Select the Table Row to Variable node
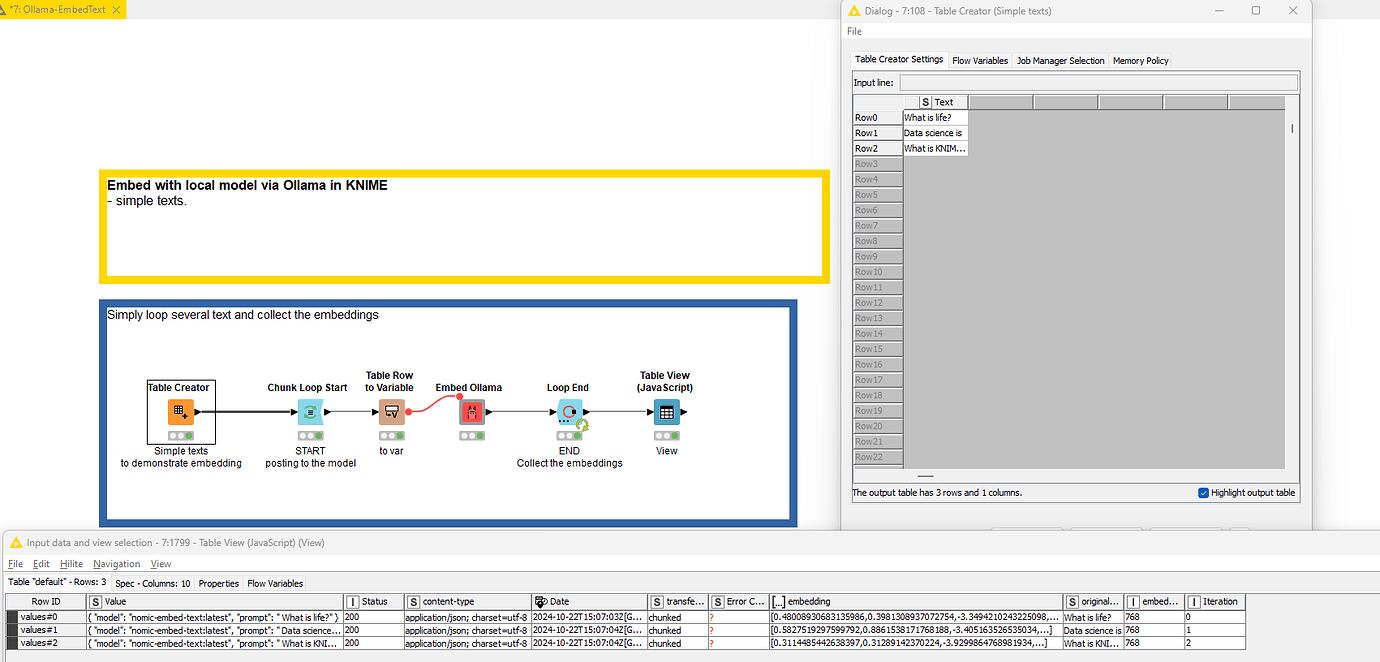1380x662 pixels. 390,412
